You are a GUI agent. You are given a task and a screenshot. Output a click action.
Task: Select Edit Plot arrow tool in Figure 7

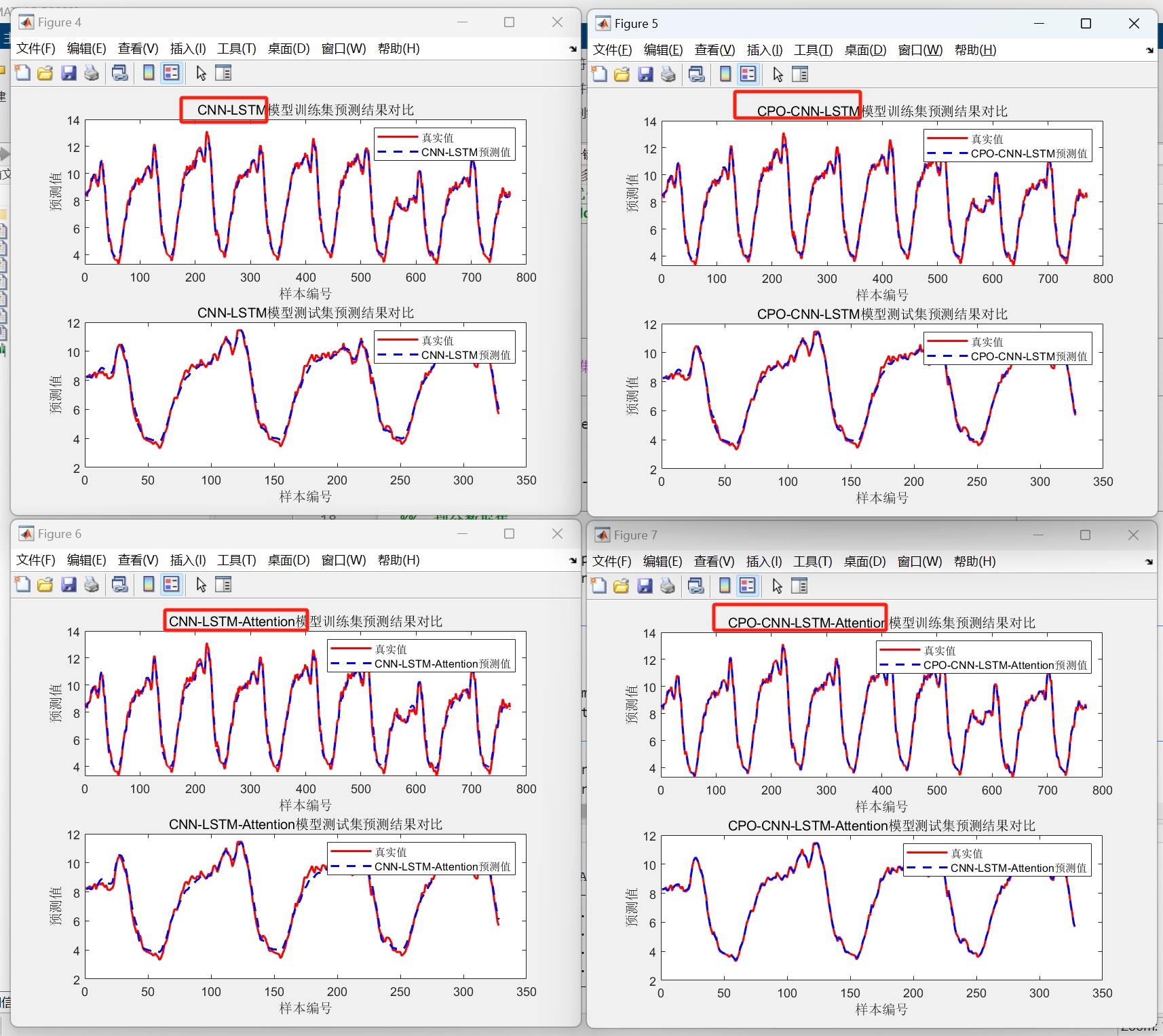pyautogui.click(x=777, y=586)
